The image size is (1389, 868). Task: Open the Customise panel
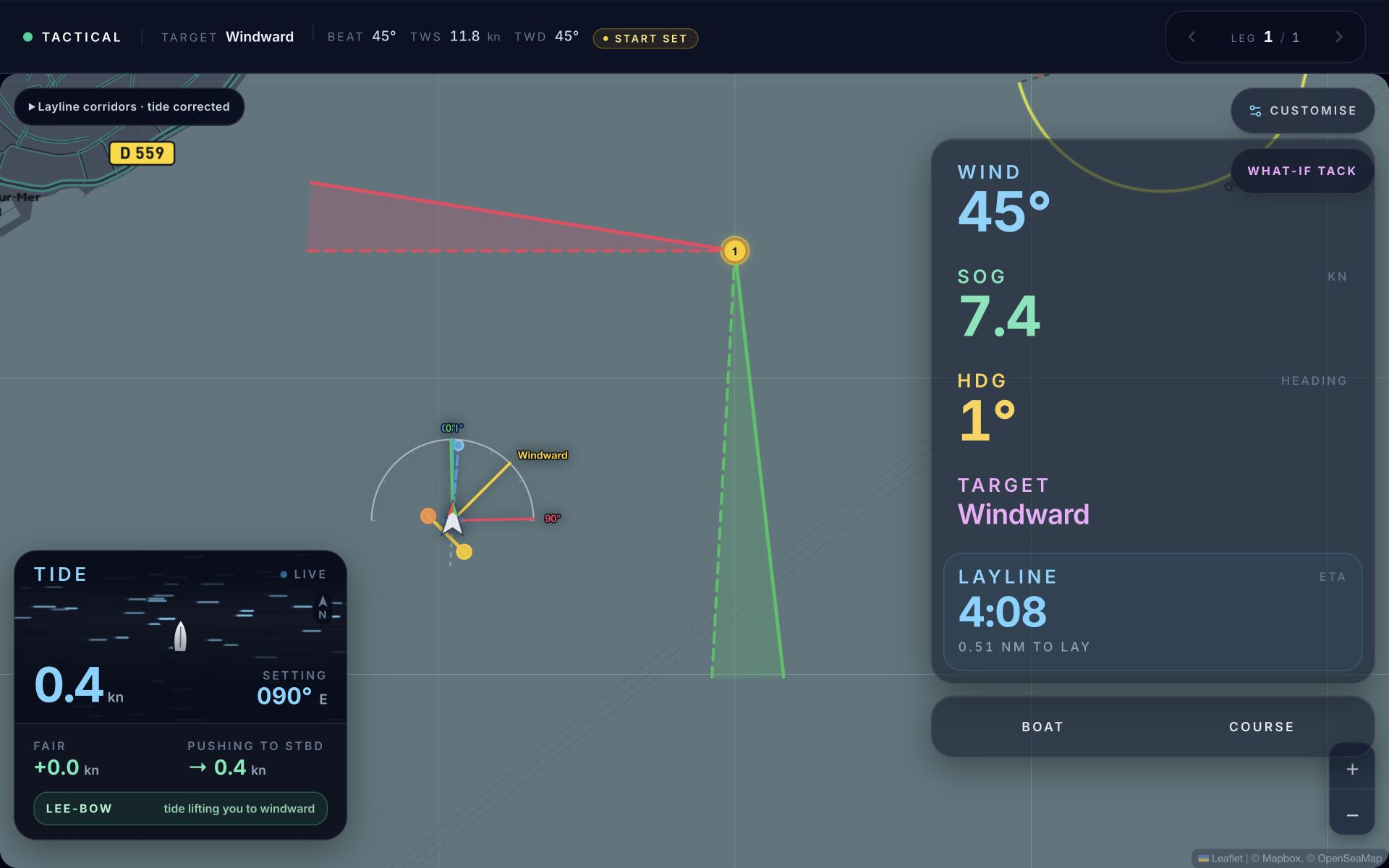[1302, 111]
